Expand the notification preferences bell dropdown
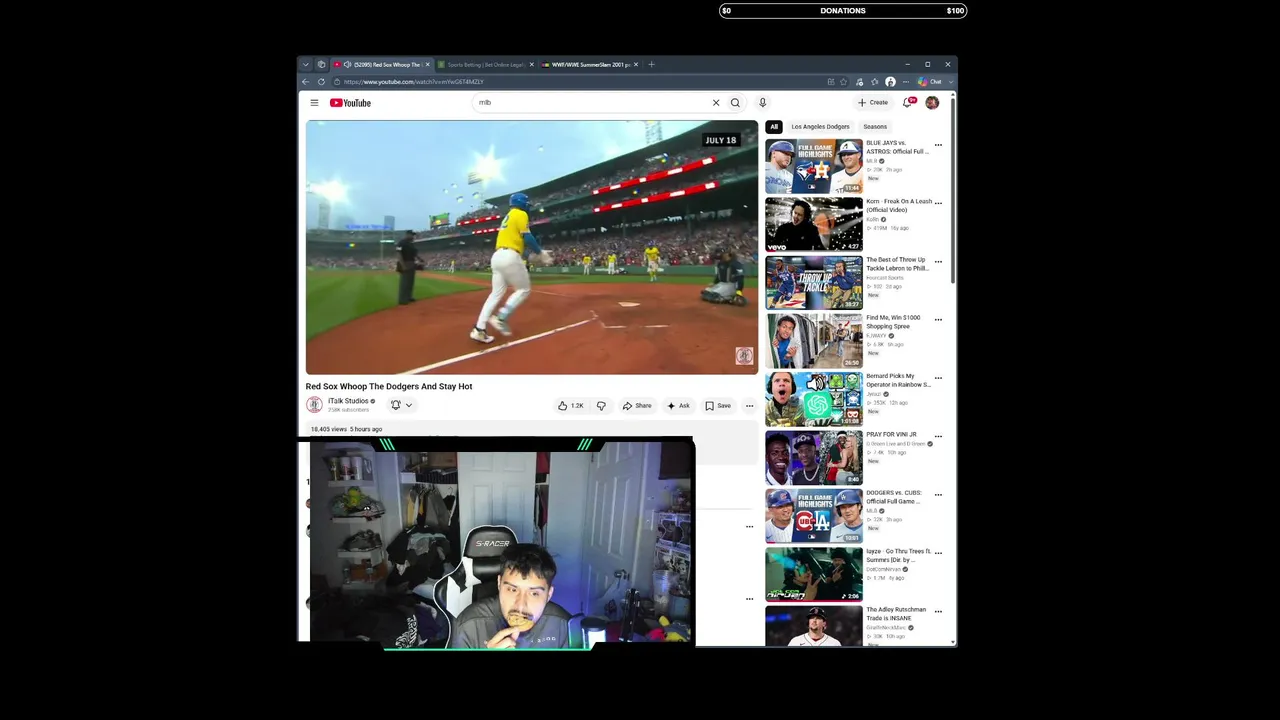This screenshot has height=720, width=1280. 401,405
